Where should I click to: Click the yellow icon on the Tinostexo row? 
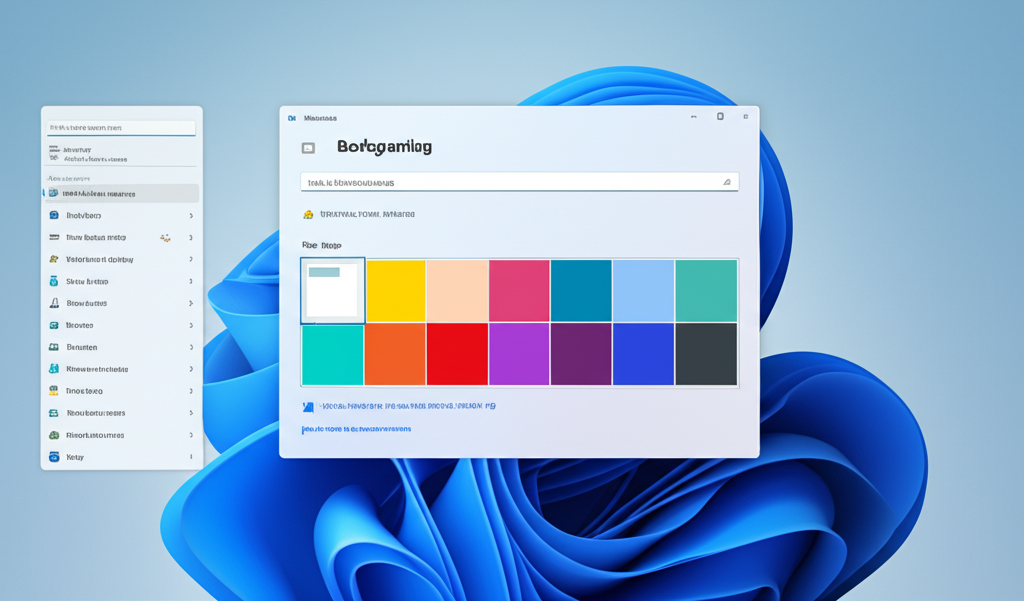pos(54,391)
